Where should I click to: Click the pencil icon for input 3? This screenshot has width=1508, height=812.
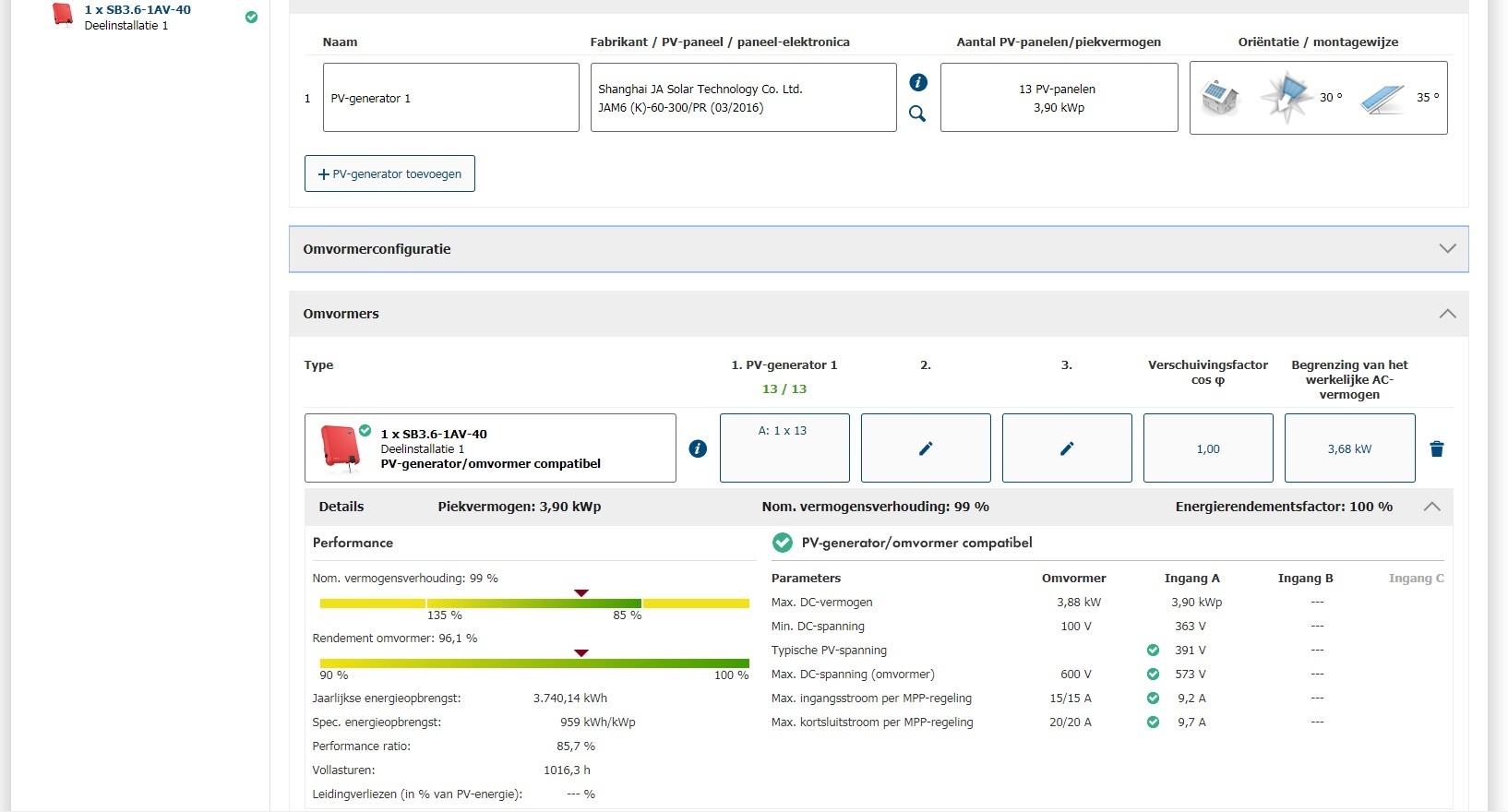1067,448
